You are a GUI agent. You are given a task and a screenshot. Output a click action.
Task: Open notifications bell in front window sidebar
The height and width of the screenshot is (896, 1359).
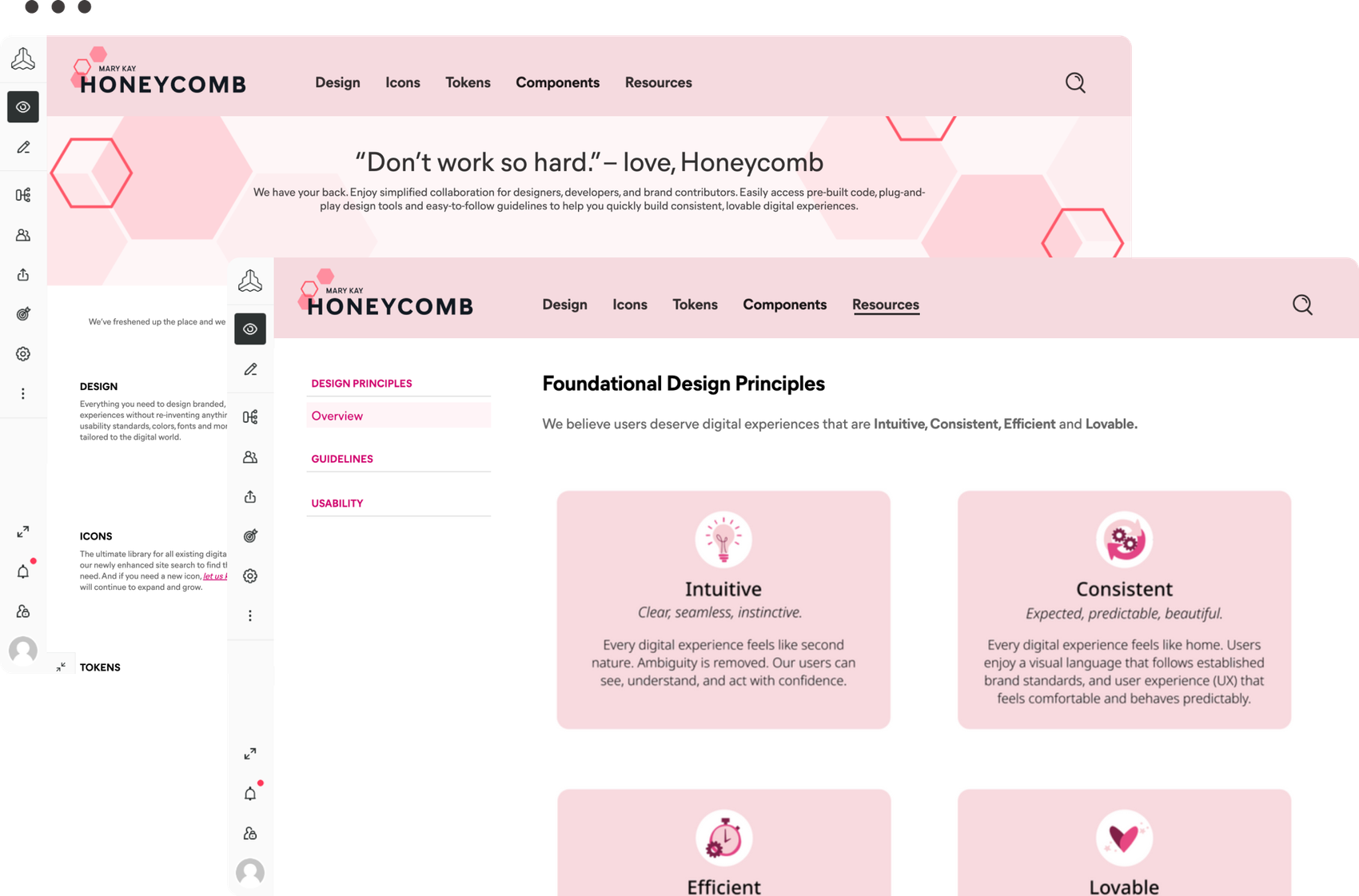coord(250,793)
